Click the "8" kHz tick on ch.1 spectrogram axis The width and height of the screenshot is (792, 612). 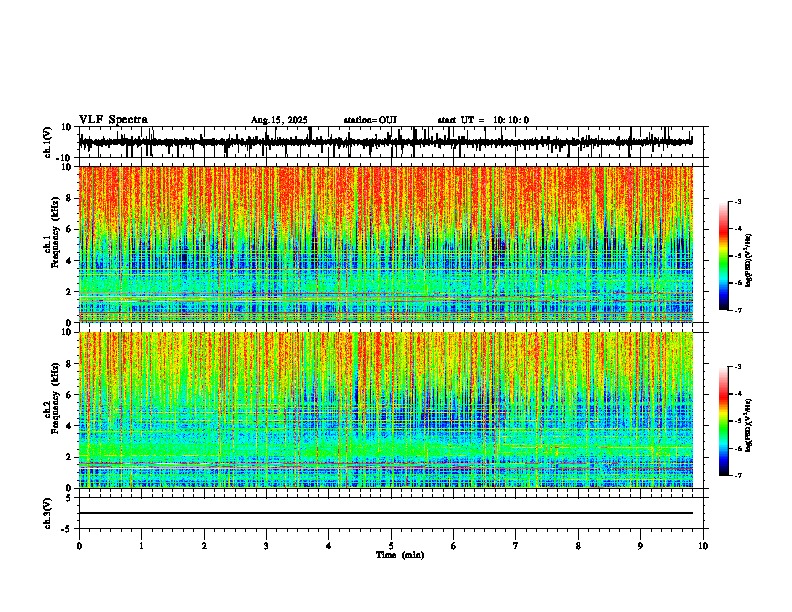tap(70, 198)
